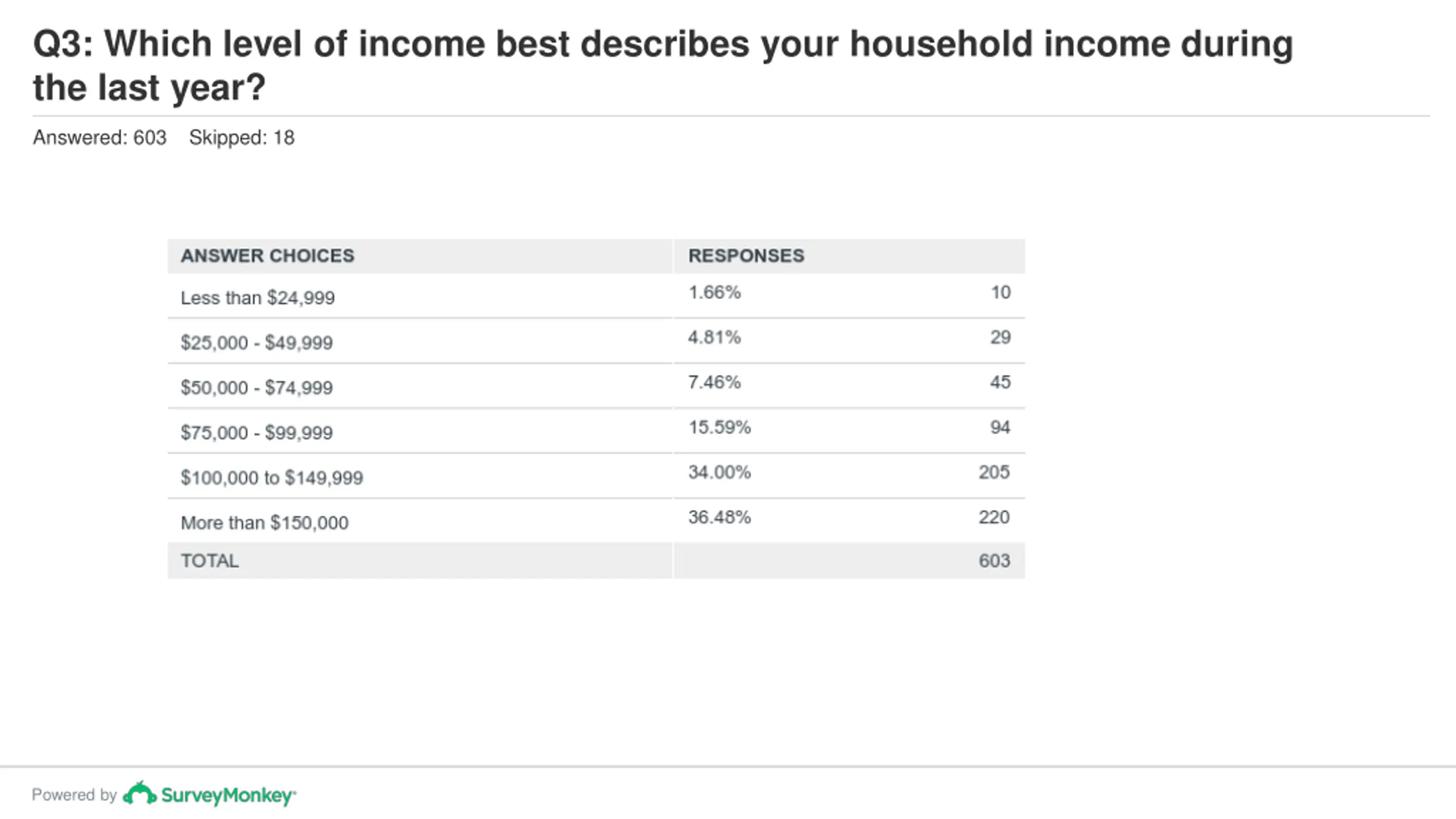Click the 'Skipped: 18' text

click(242, 138)
